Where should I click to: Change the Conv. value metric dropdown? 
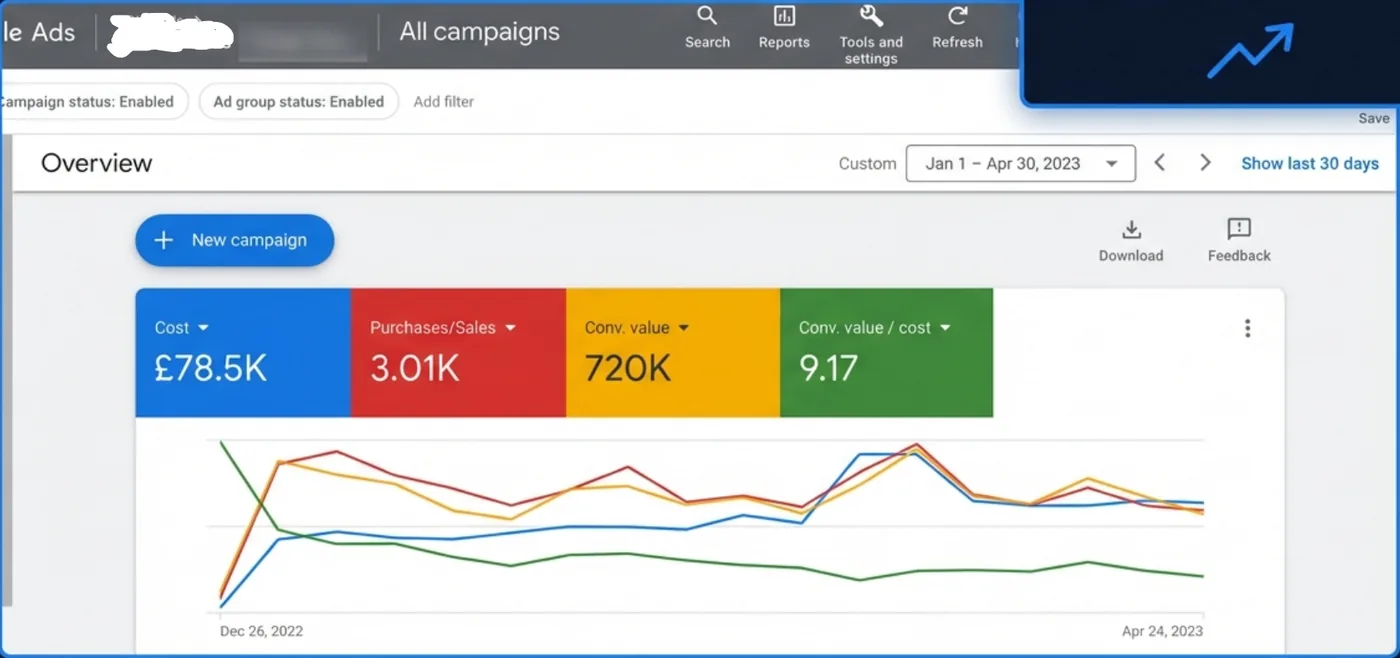637,328
